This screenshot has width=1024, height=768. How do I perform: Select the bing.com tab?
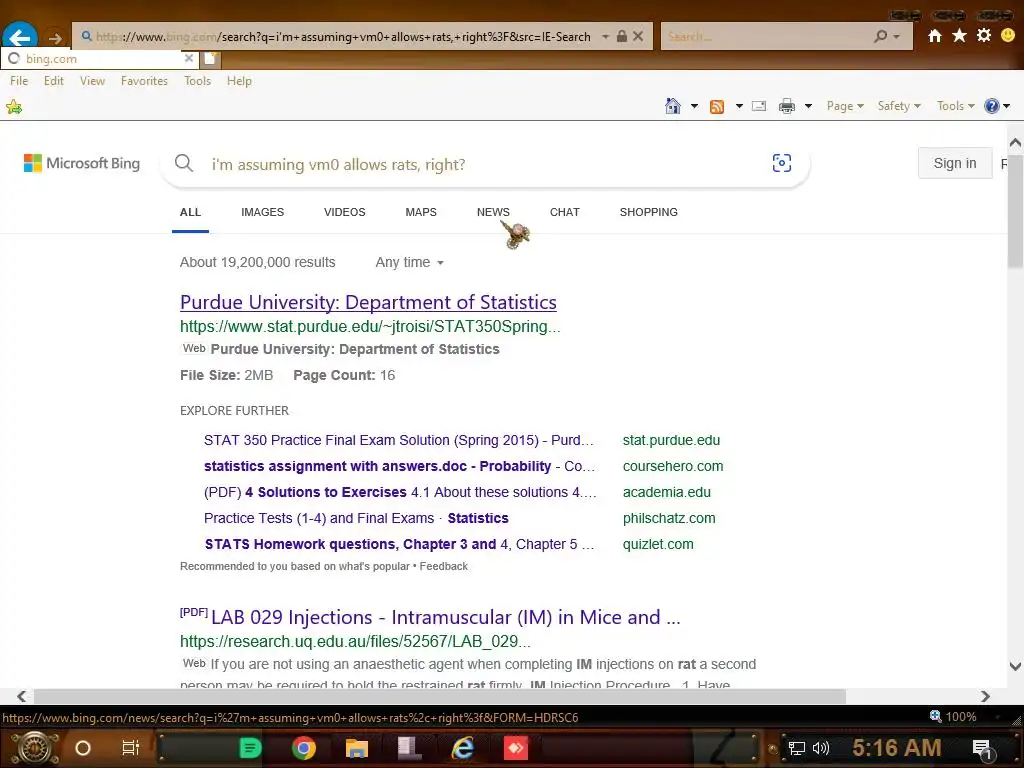click(x=99, y=59)
